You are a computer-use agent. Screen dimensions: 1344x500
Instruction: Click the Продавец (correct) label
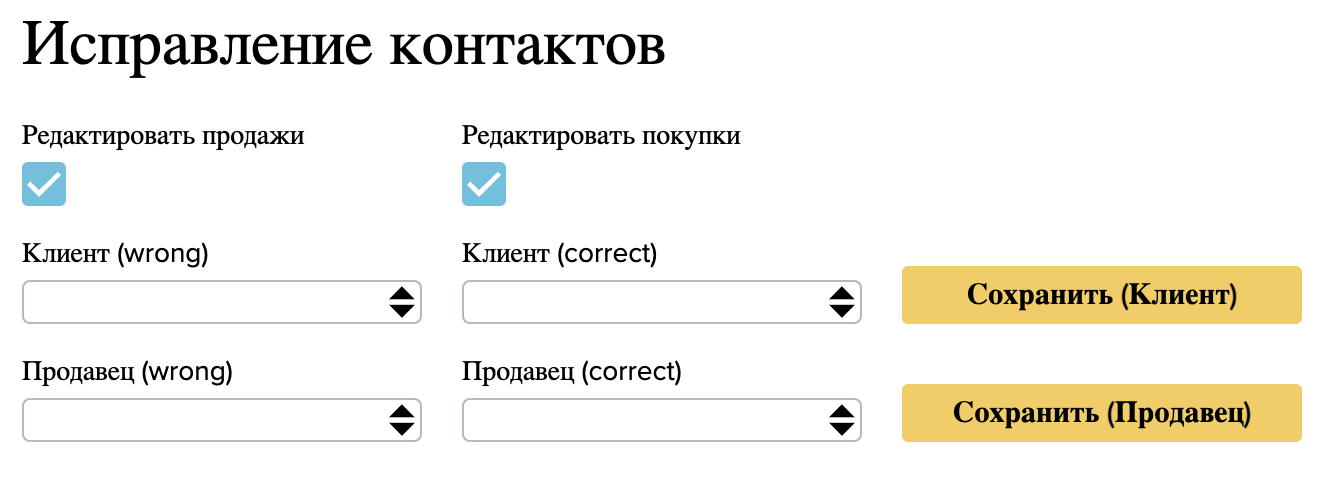tap(572, 372)
